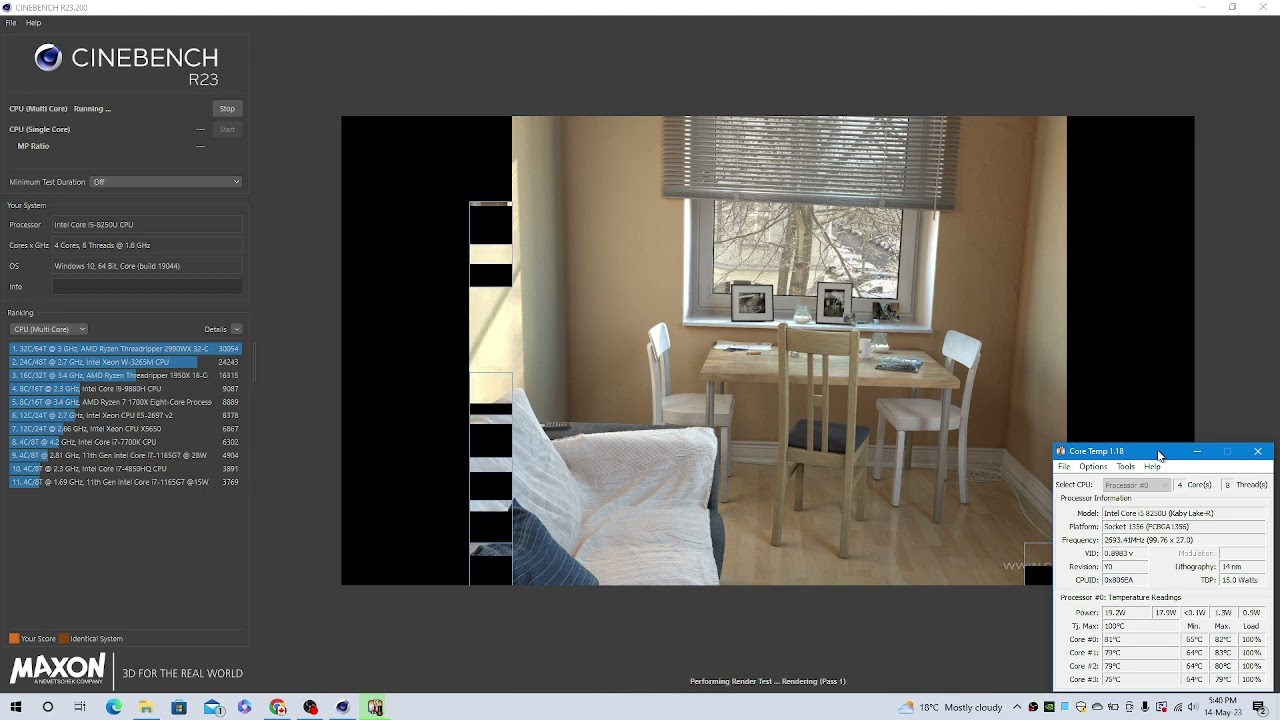
Task: Open the CPU (Multi Core) ranking dropdown
Action: [49, 329]
